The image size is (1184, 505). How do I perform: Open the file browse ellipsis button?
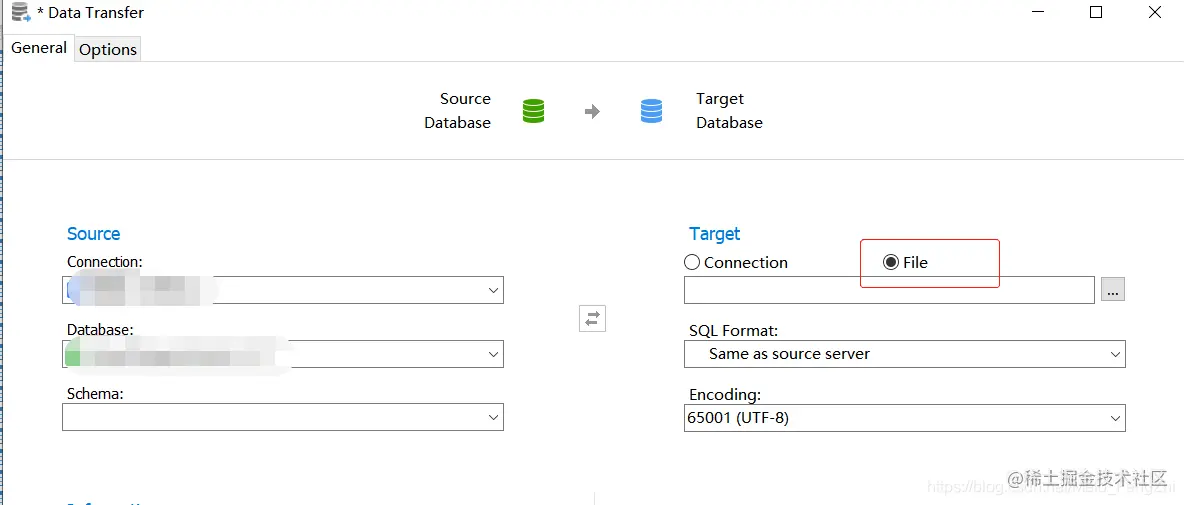(x=1113, y=289)
